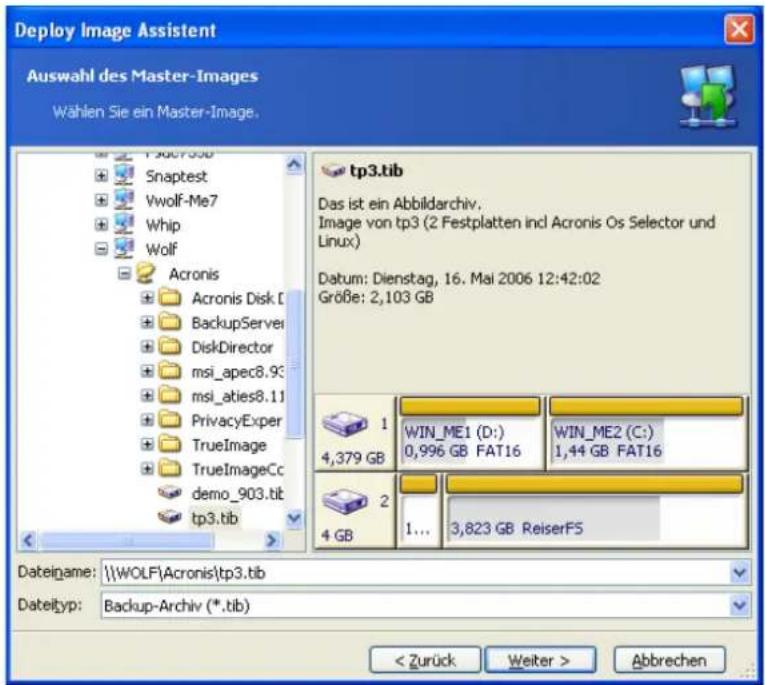
Task: Select demo_903.tib in the file tree
Action: pyautogui.click(x=237, y=494)
